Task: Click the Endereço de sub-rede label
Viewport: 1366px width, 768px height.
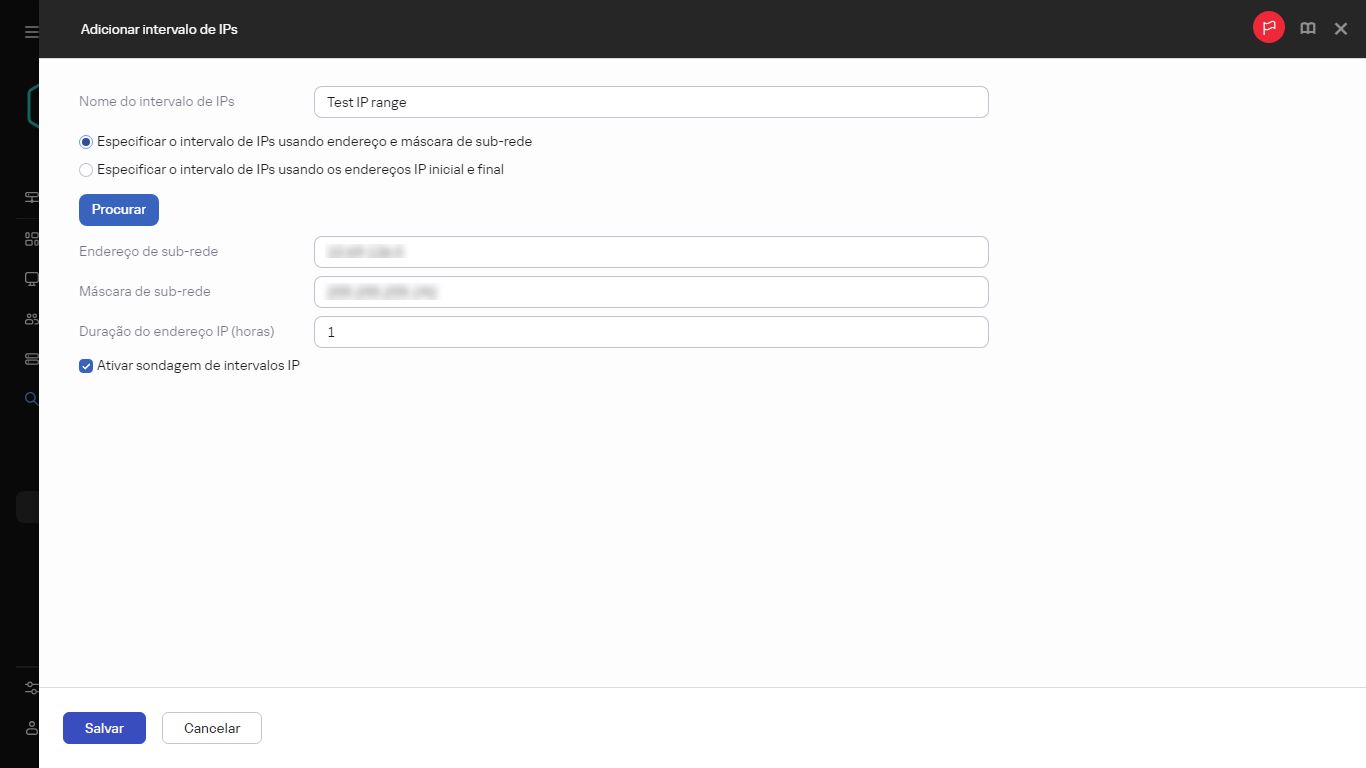Action: pos(148,251)
